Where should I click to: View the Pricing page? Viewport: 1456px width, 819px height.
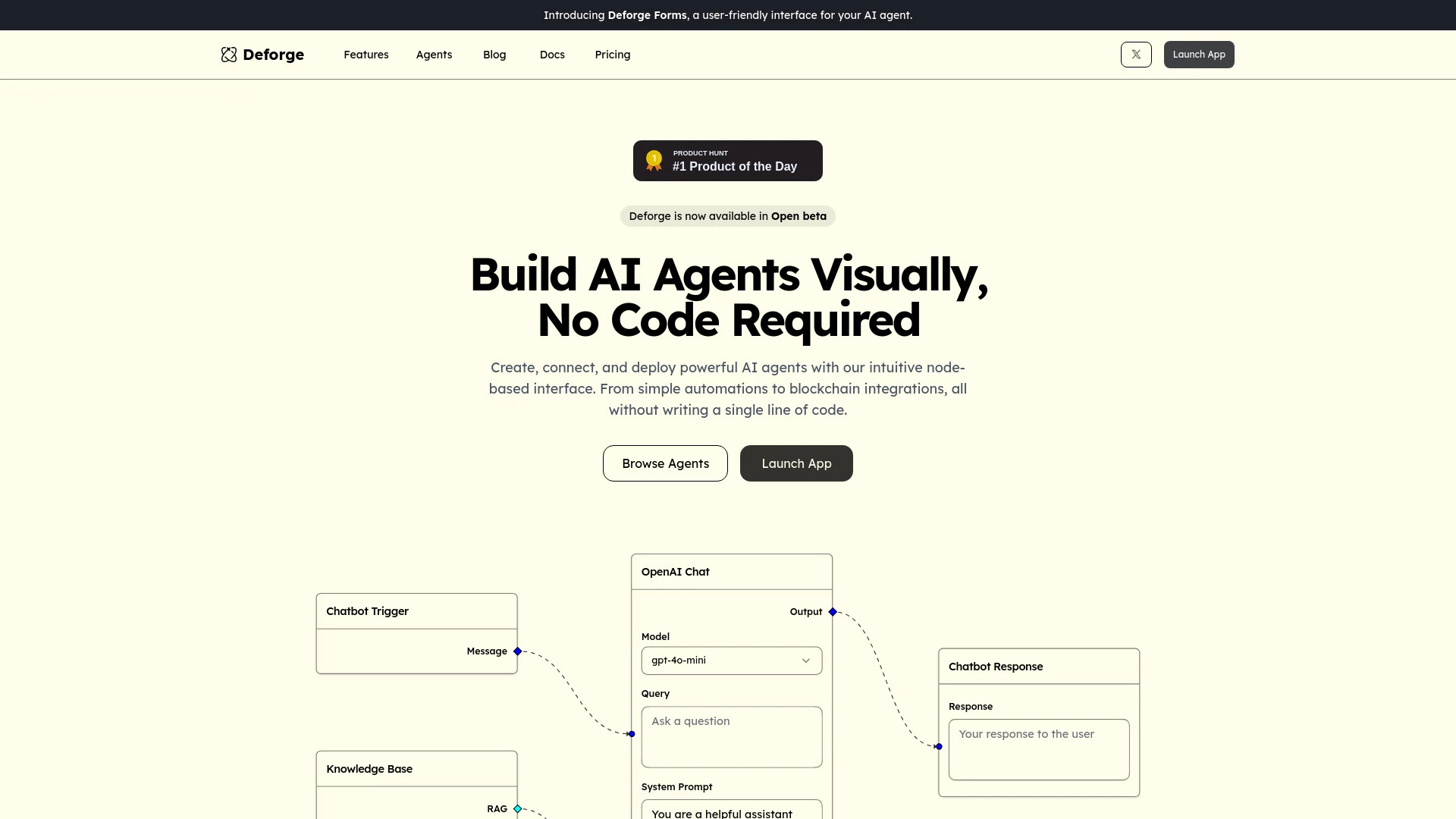point(612,54)
